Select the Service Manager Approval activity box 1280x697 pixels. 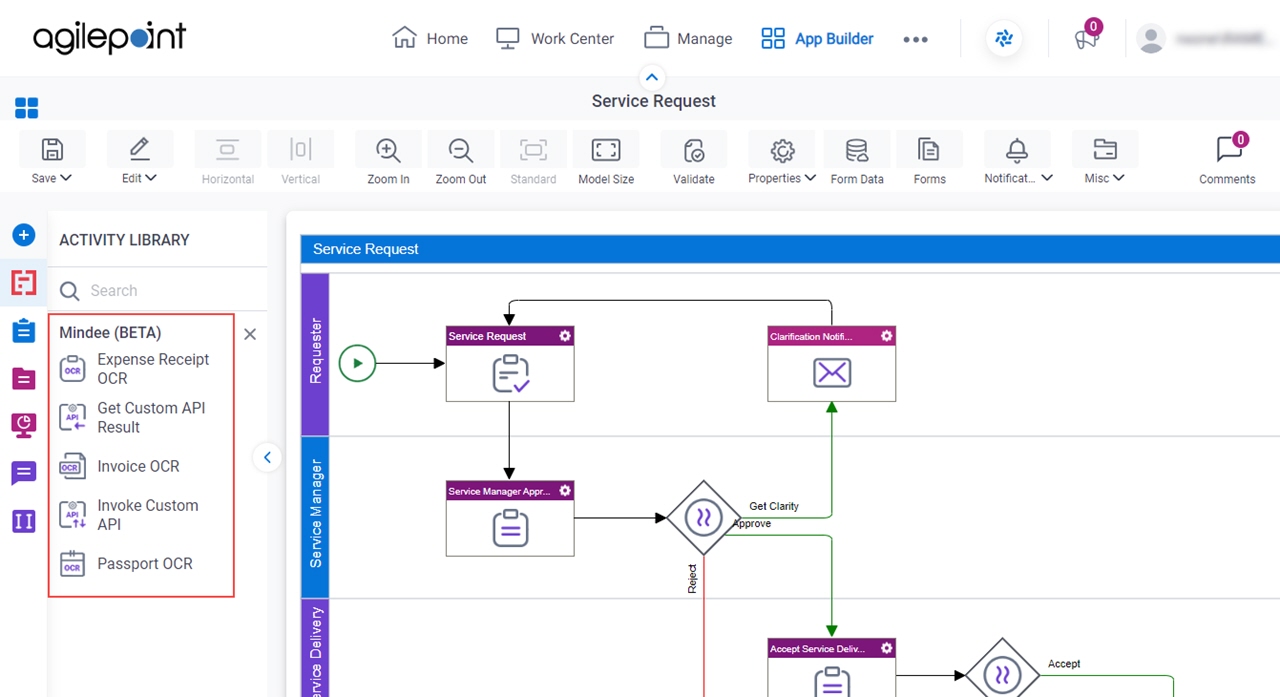pos(510,519)
